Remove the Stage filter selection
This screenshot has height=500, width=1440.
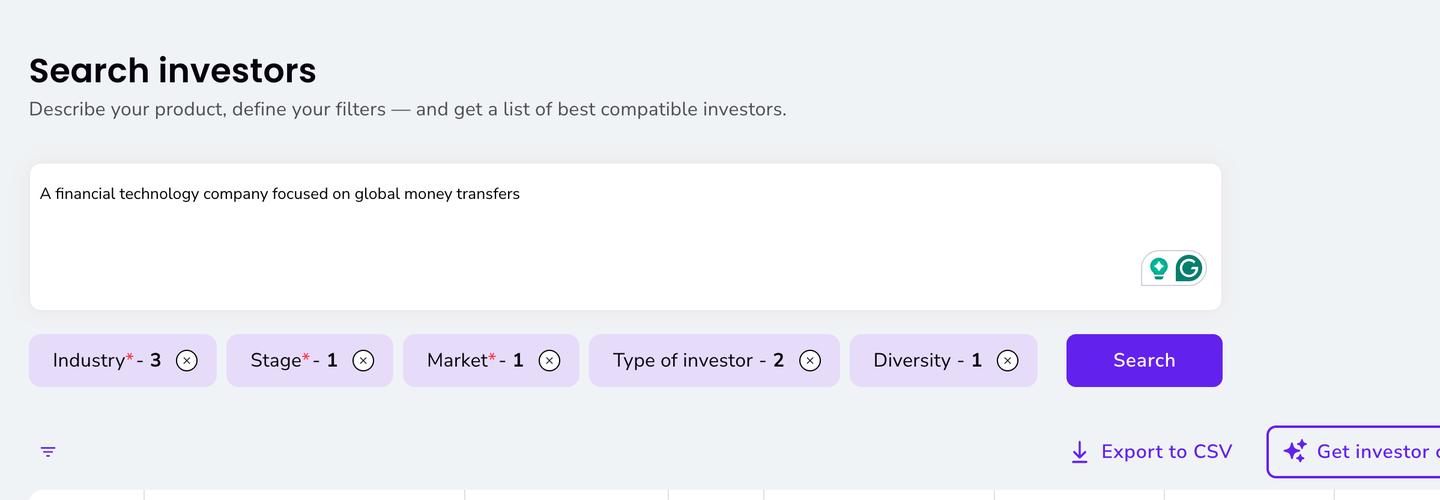coord(363,361)
